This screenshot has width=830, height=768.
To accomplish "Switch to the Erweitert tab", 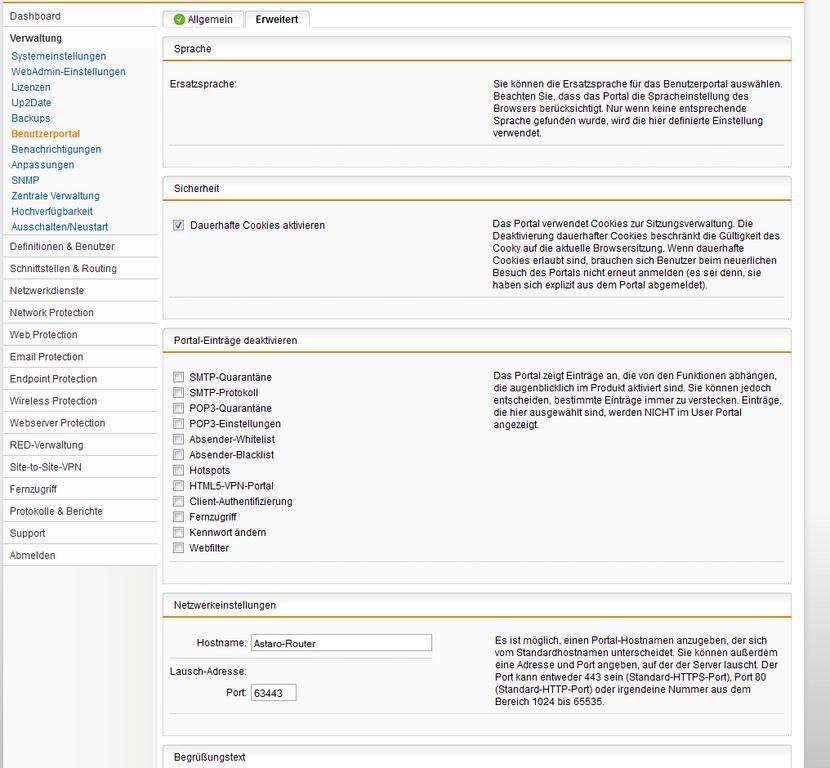I will pyautogui.click(x=277, y=20).
